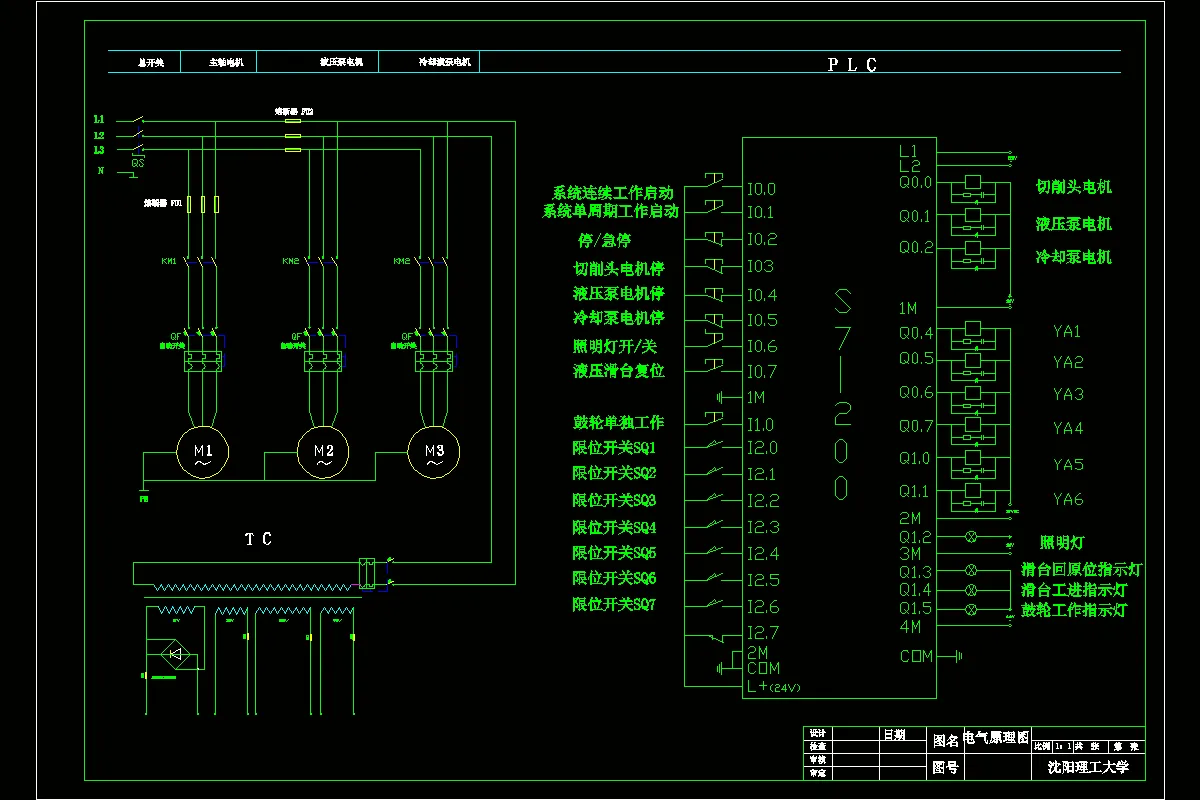Click the 系统单周期工作启动 input label
Screen dimensions: 1200x800
point(611,211)
